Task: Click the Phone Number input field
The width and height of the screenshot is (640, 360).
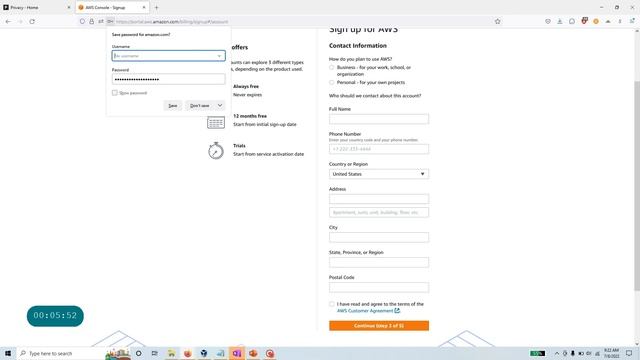Action: (x=379, y=149)
